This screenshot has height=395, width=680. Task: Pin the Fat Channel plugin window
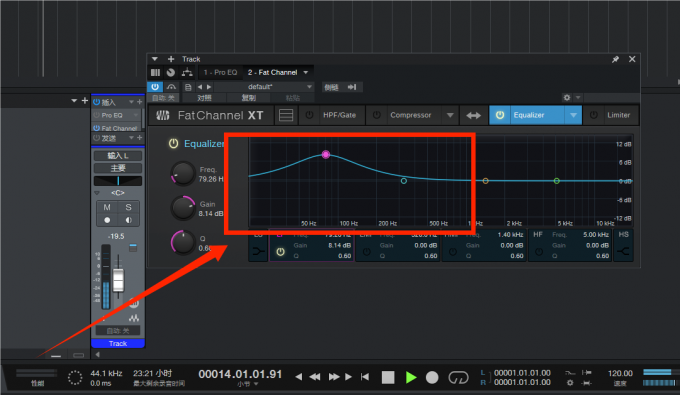[x=615, y=59]
